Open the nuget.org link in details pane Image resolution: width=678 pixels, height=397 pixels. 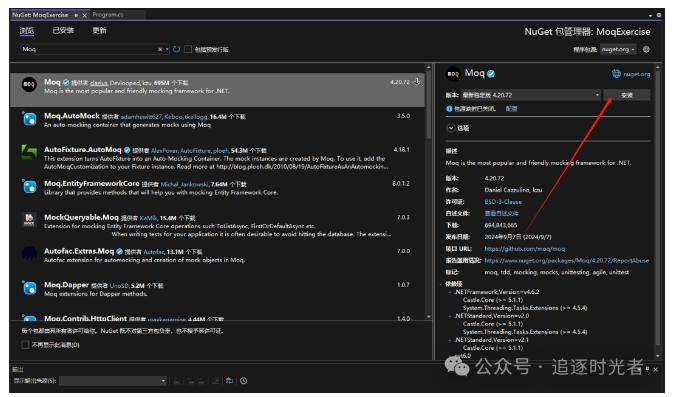click(x=636, y=74)
